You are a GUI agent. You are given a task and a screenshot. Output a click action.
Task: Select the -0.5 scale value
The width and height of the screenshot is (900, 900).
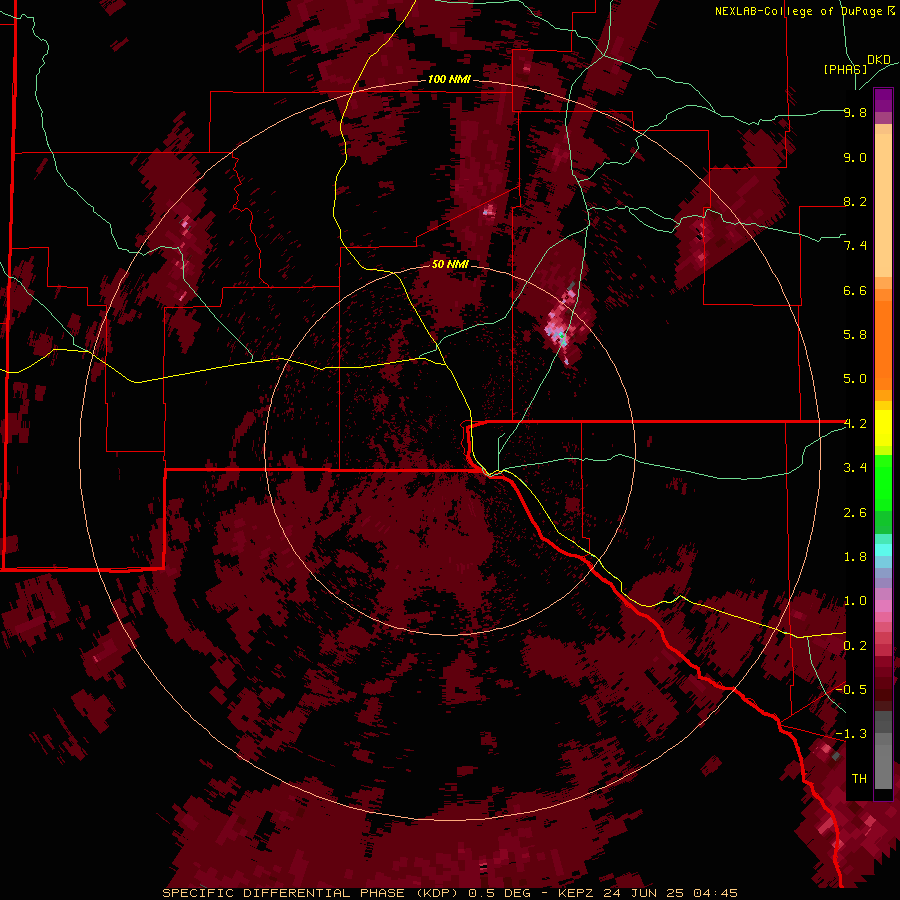point(851,689)
